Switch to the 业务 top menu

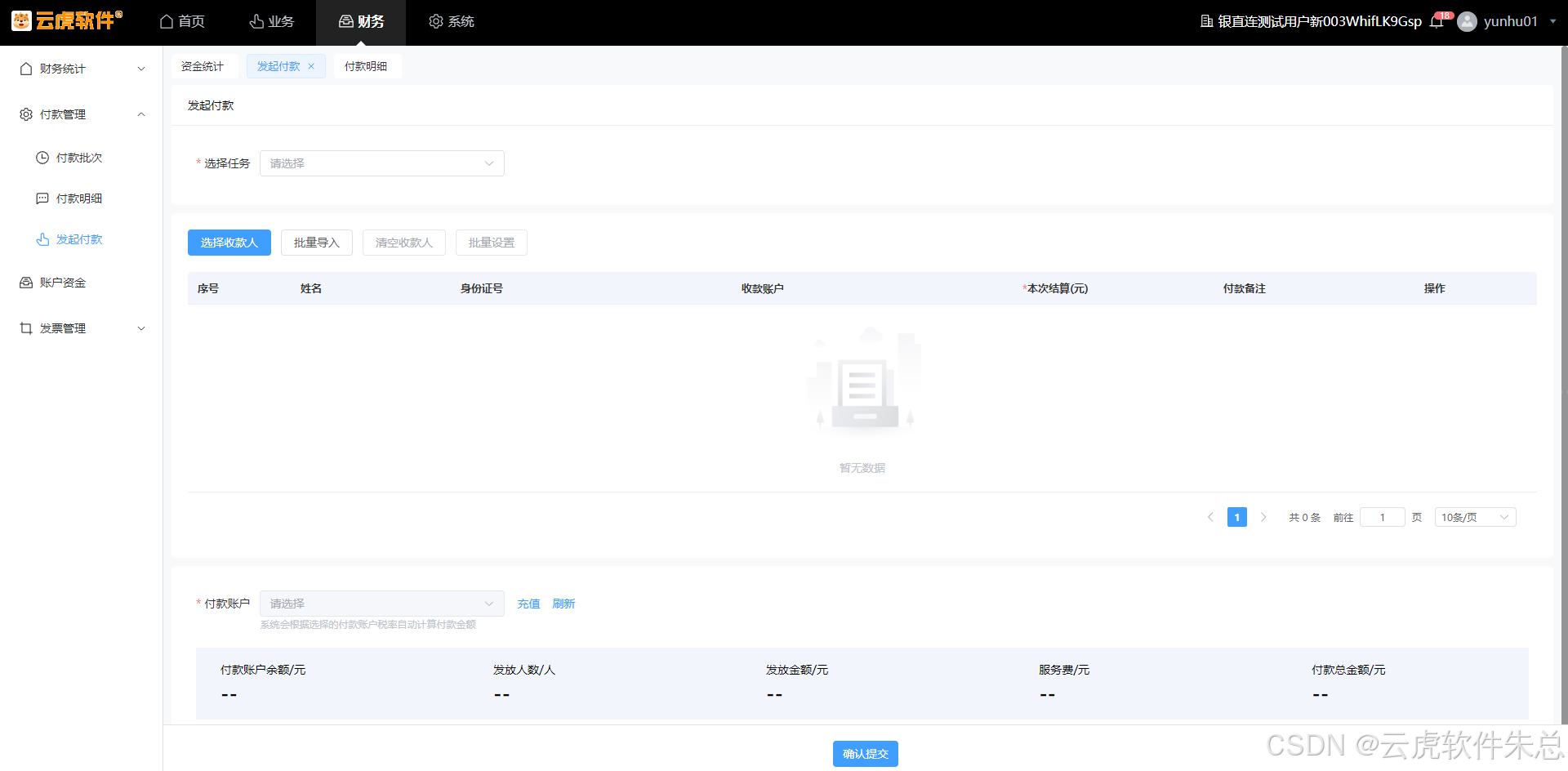coord(272,22)
